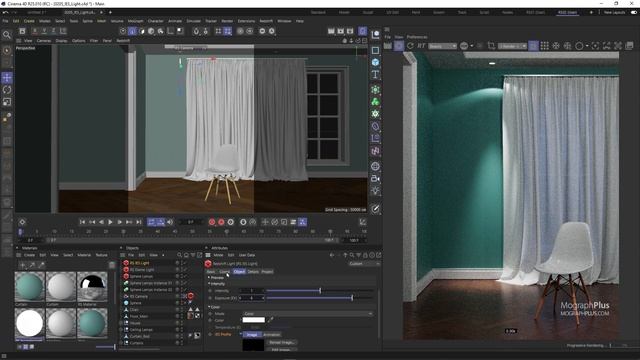Image resolution: width=640 pixels, height=360 pixels.
Task: Click the Render to Picture Viewer icon
Action: 340,31
